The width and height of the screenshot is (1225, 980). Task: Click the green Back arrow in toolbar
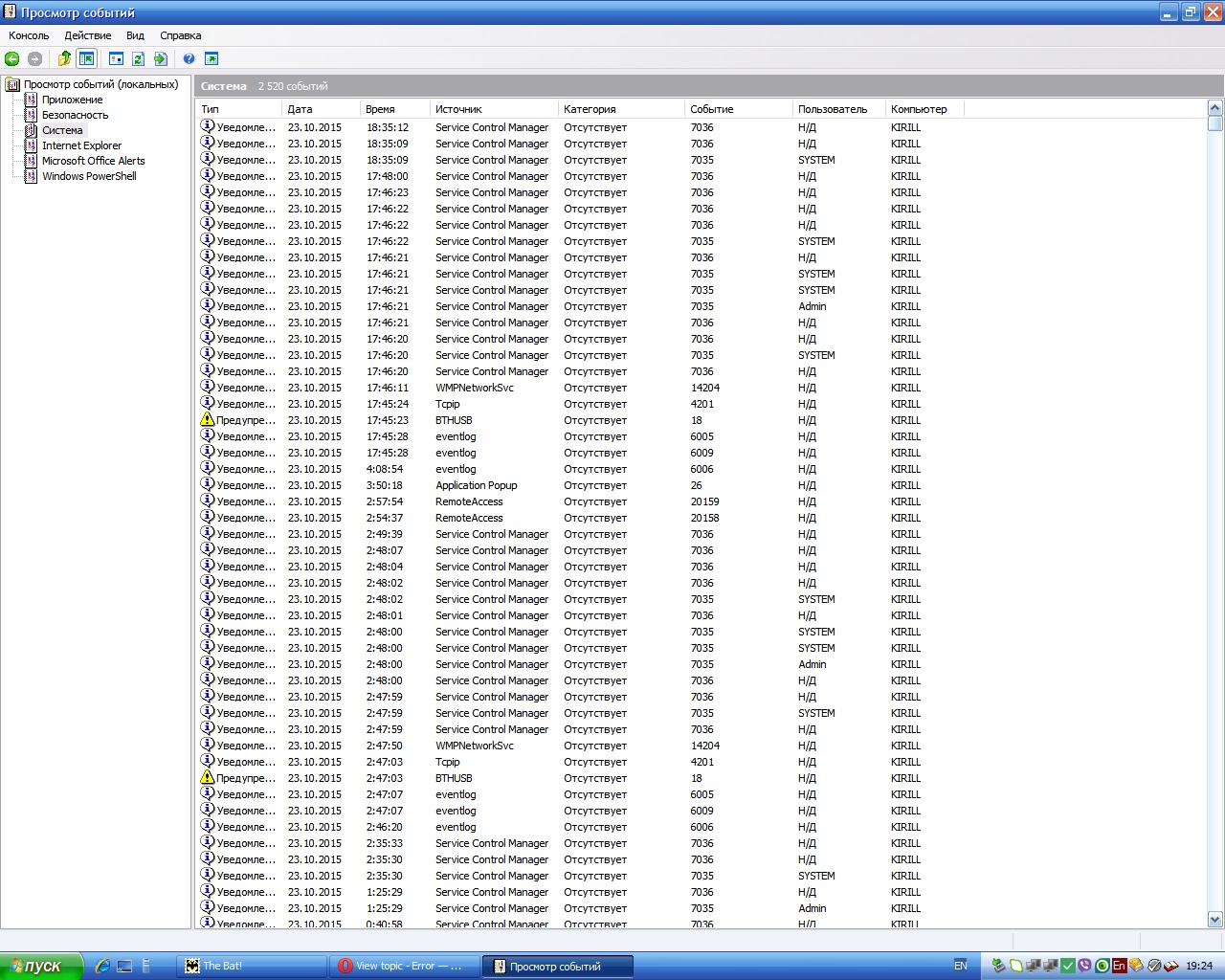[x=12, y=59]
